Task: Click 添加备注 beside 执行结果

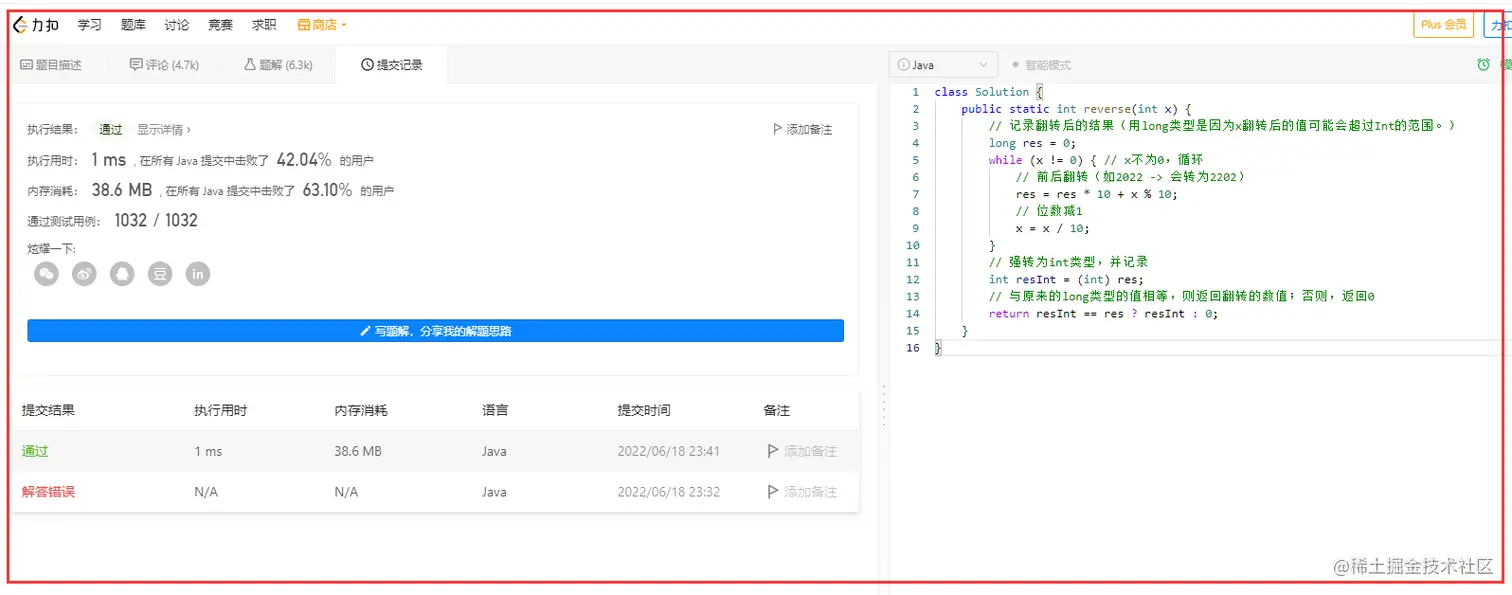Action: click(802, 130)
